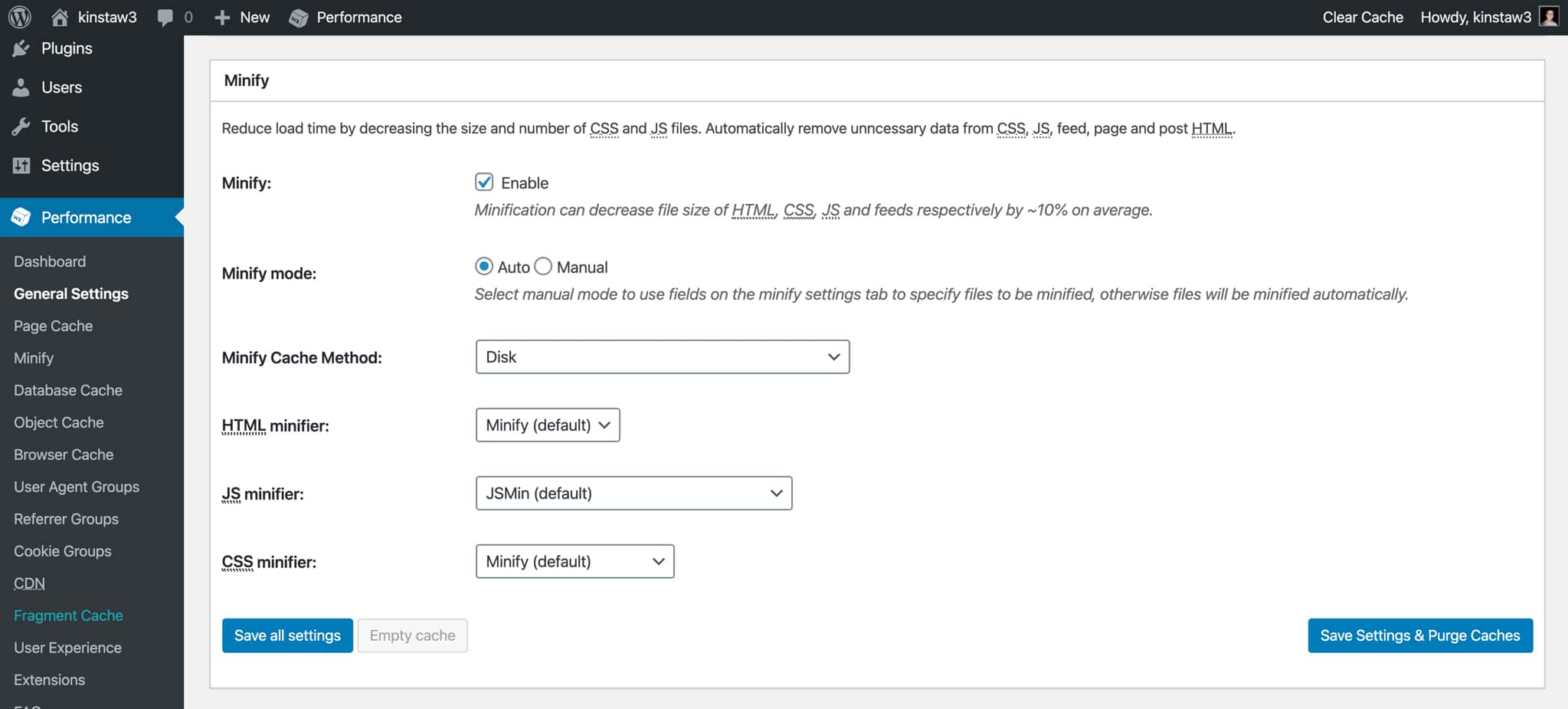
Task: Select the Plugins plug icon in sidebar
Action: (x=21, y=48)
